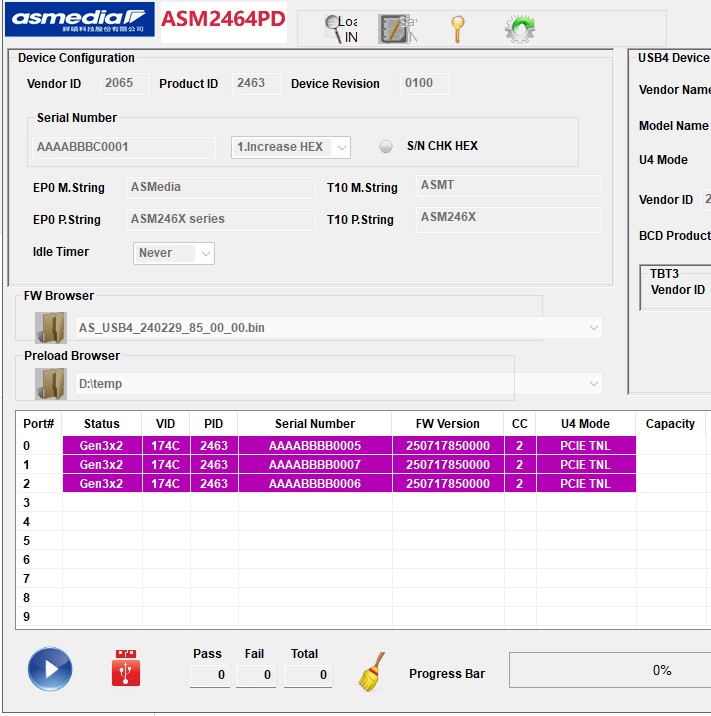Click the golden key icon

pyautogui.click(x=458, y=29)
